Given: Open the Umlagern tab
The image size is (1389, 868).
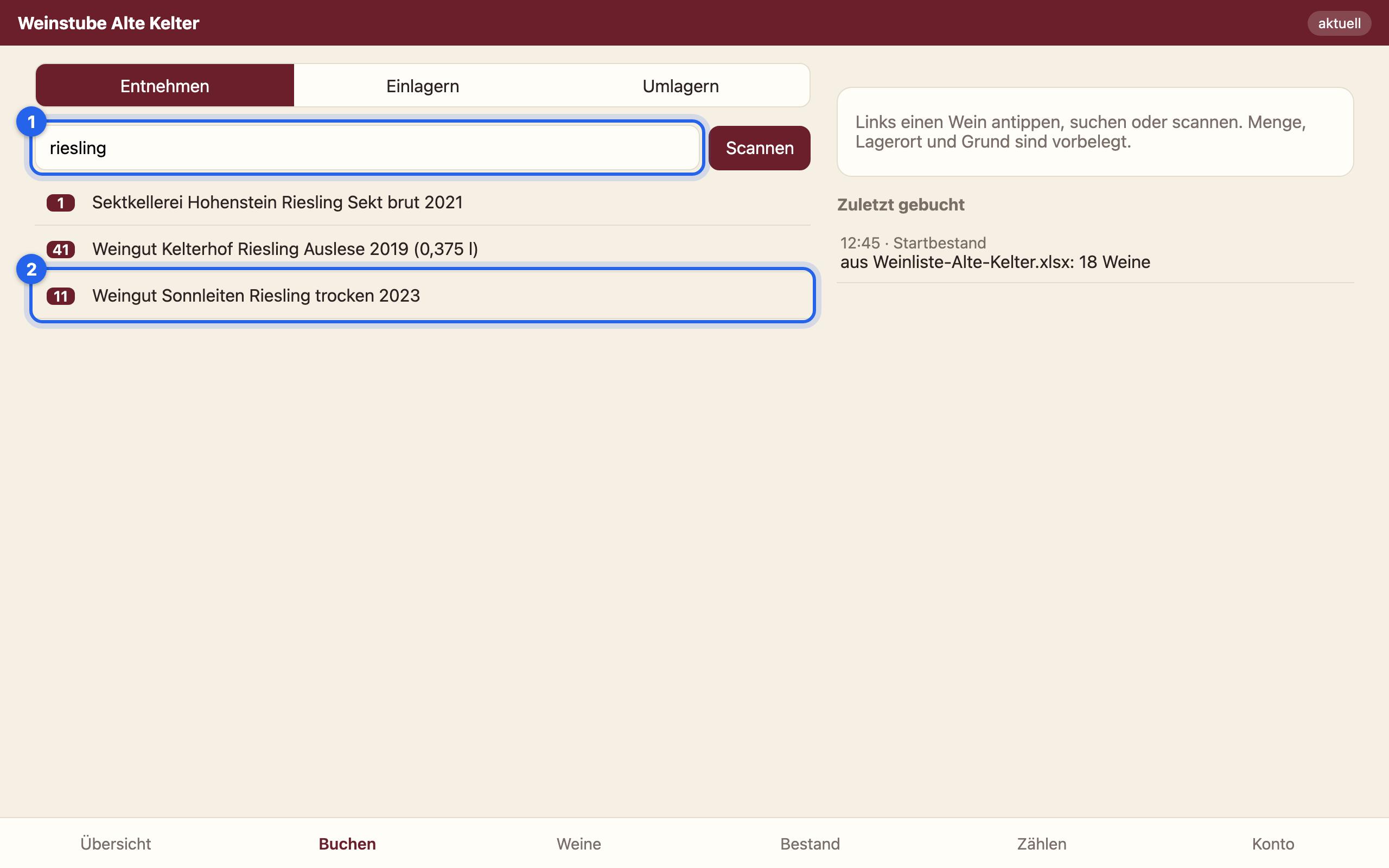Looking at the screenshot, I should tap(680, 86).
